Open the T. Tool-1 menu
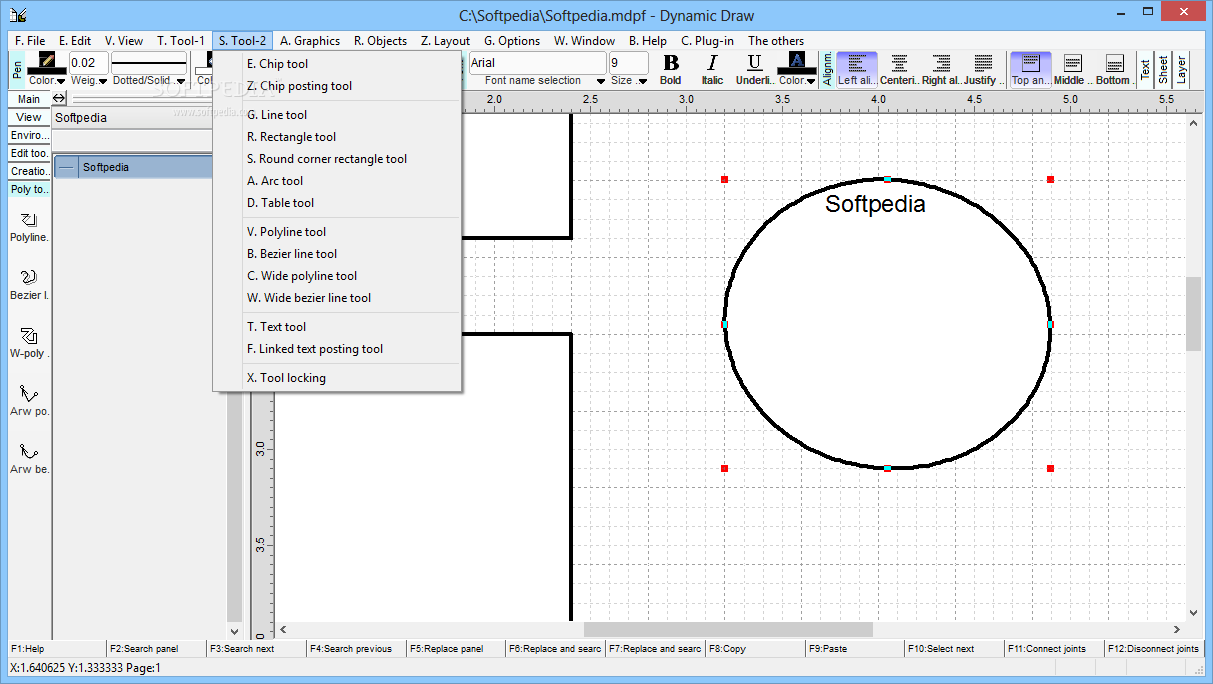The height and width of the screenshot is (684, 1213). (181, 41)
